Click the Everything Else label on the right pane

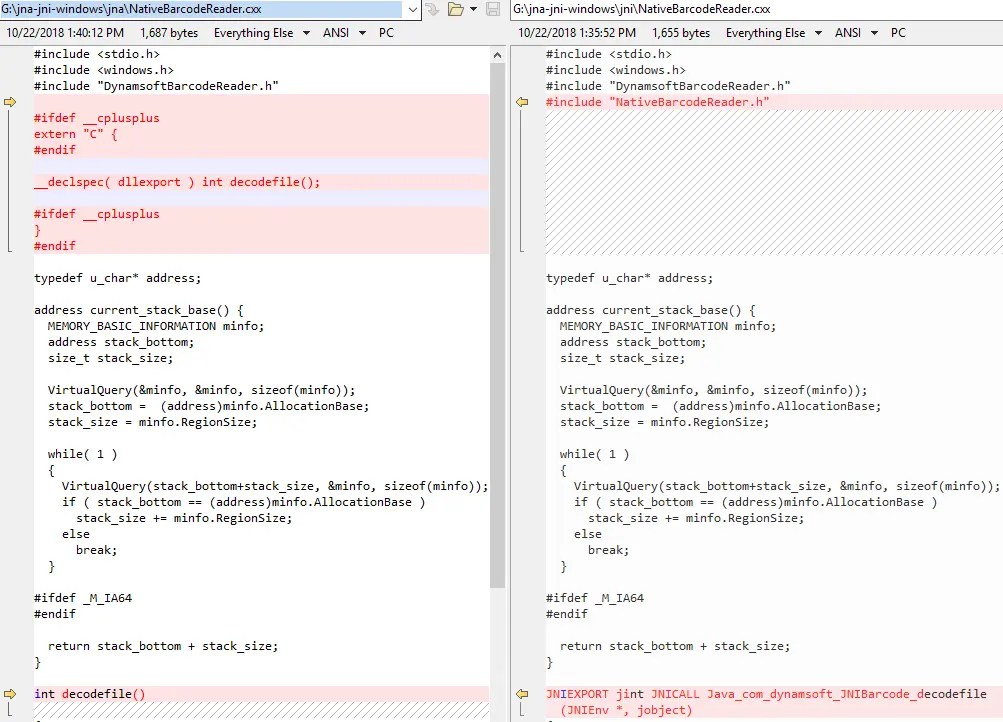click(766, 32)
